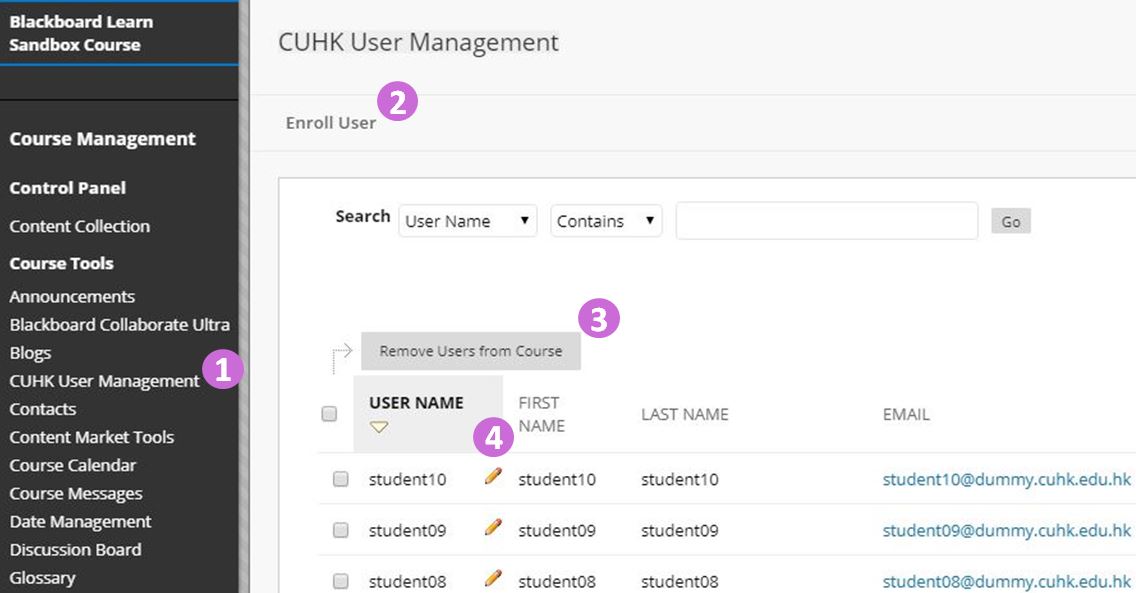This screenshot has height=593, width=1136.
Task: Click the edit pencil icon for student08
Action: point(493,578)
